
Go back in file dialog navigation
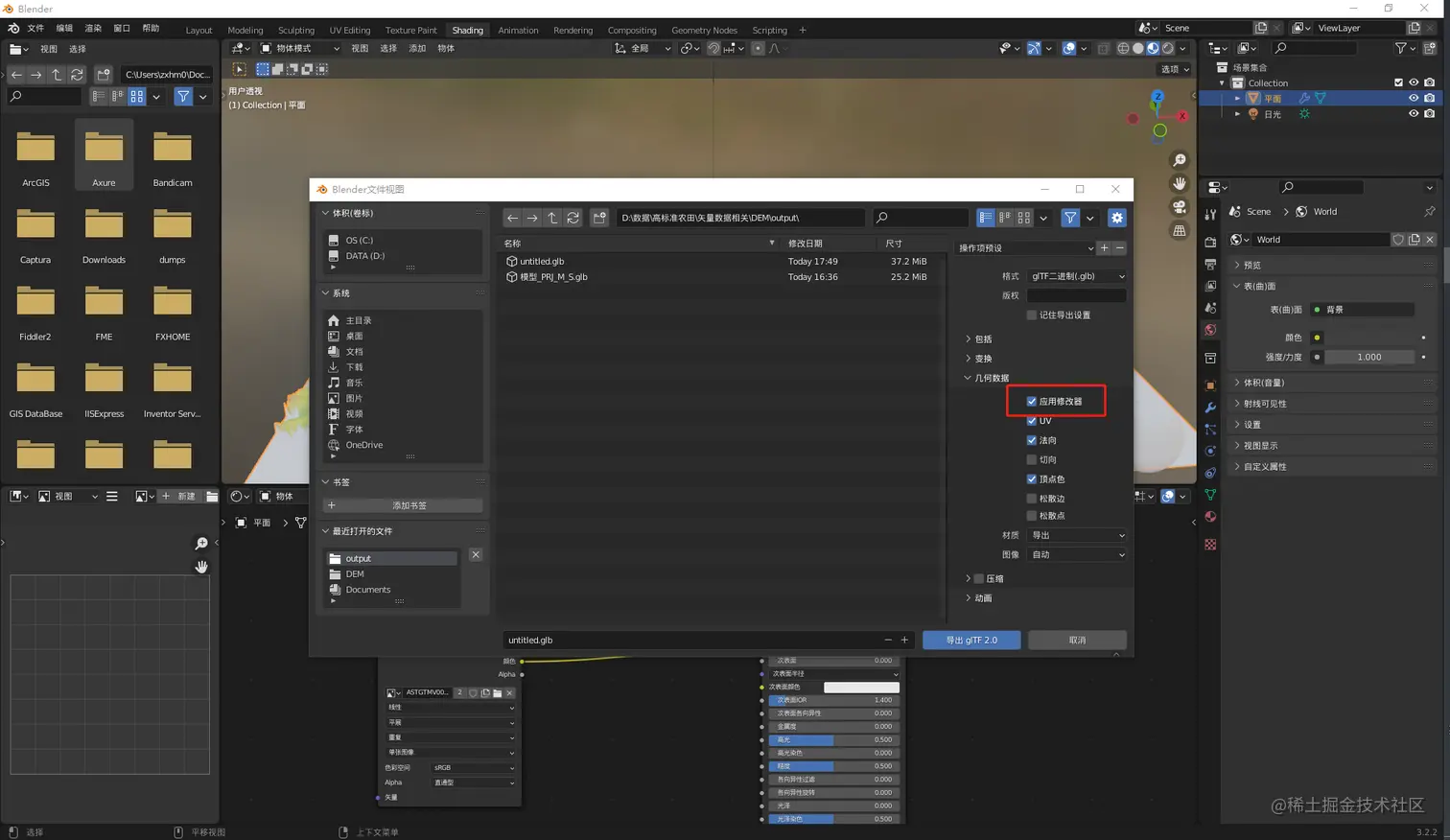[x=512, y=218]
